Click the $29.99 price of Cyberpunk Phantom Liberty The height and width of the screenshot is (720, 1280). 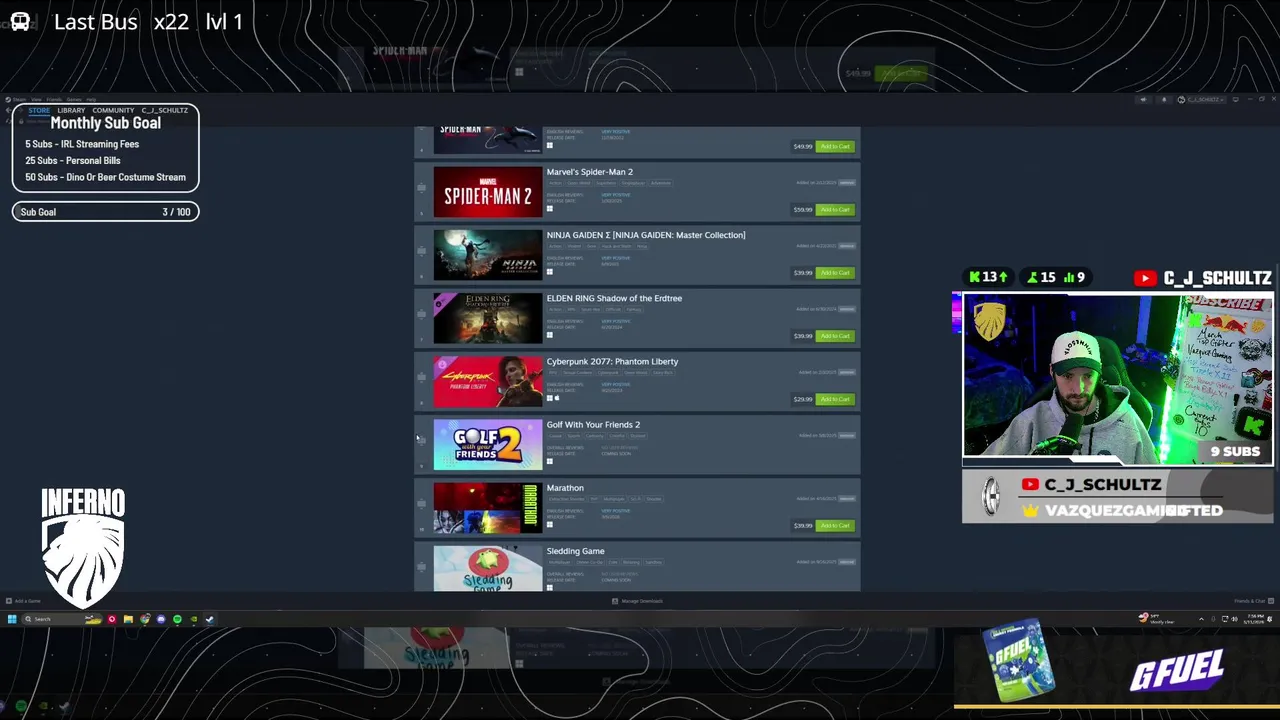(803, 399)
